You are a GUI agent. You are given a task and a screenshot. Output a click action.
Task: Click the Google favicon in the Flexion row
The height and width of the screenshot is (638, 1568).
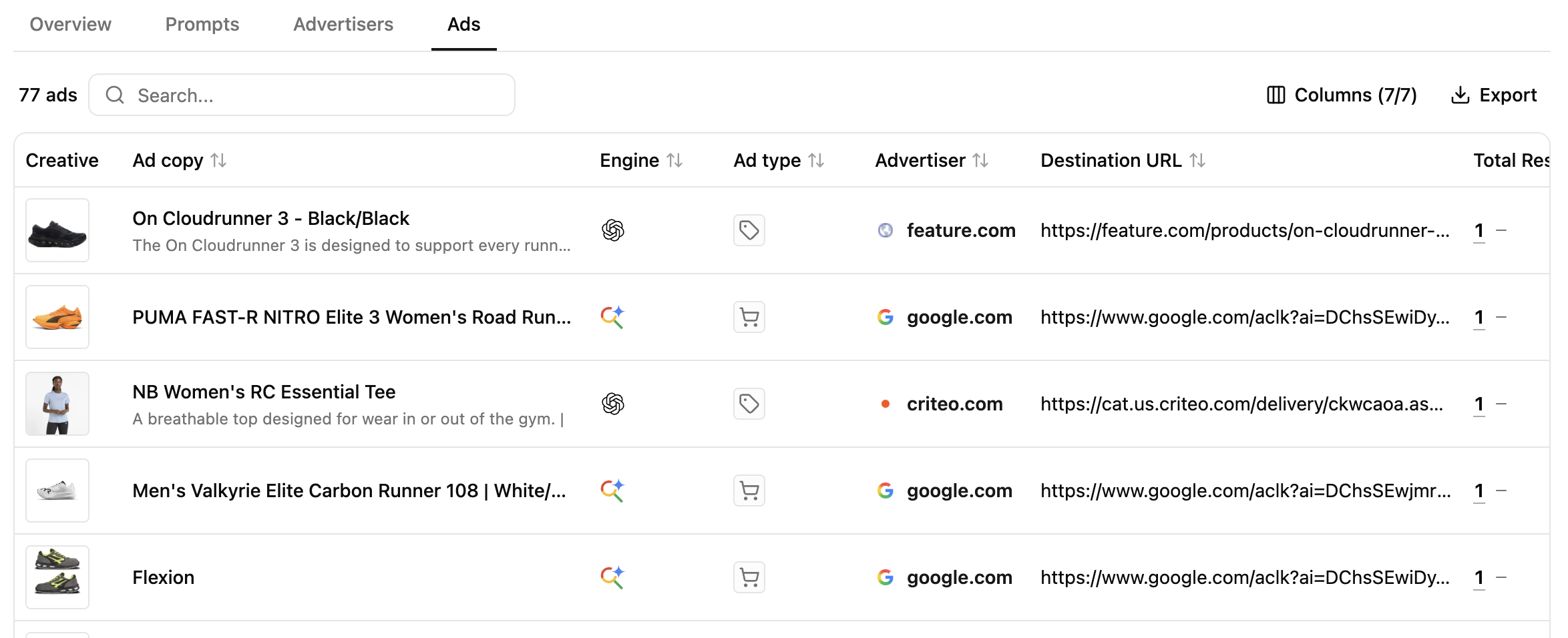tap(886, 577)
